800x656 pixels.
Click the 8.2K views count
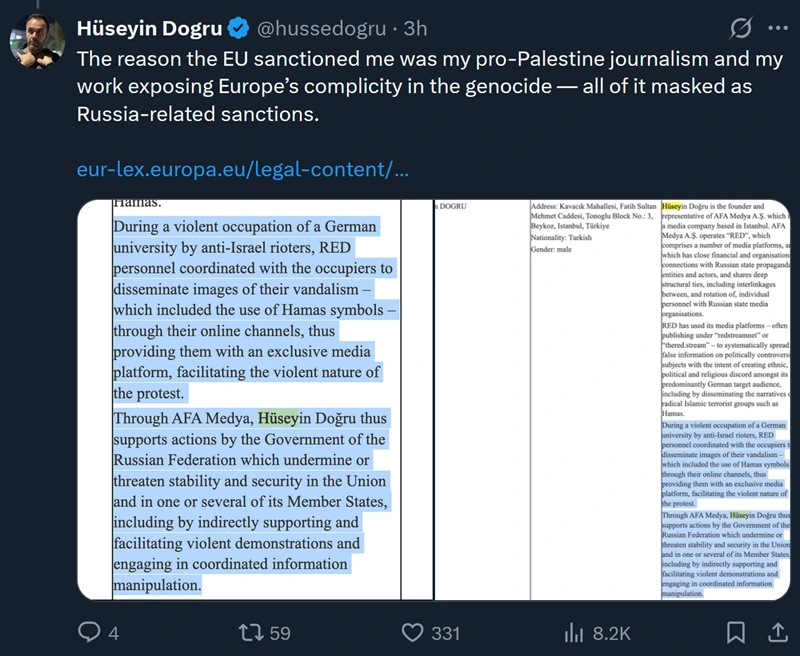611,633
